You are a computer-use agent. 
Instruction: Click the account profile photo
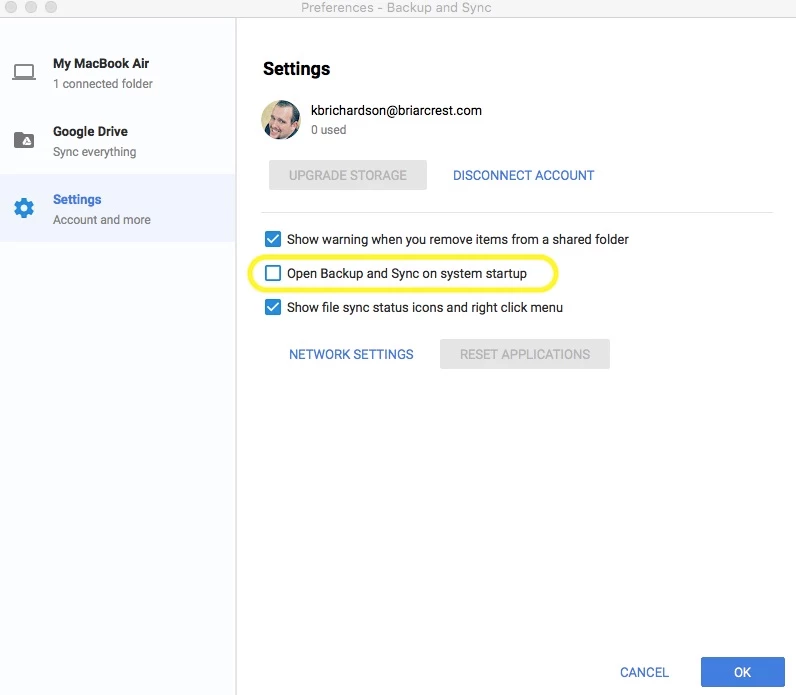[x=281, y=120]
